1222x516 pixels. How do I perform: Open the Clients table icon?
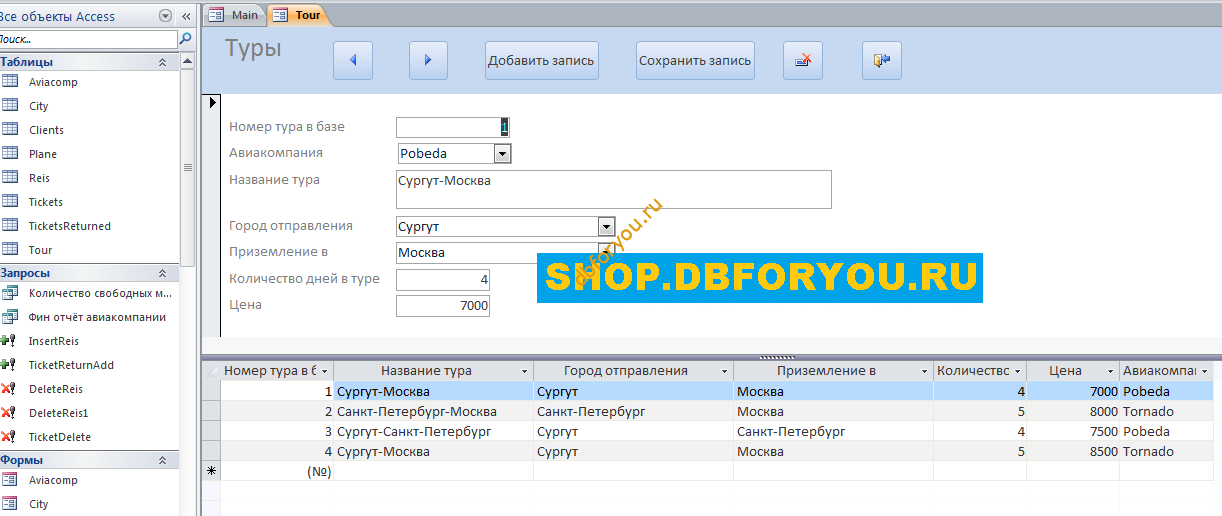pos(10,129)
